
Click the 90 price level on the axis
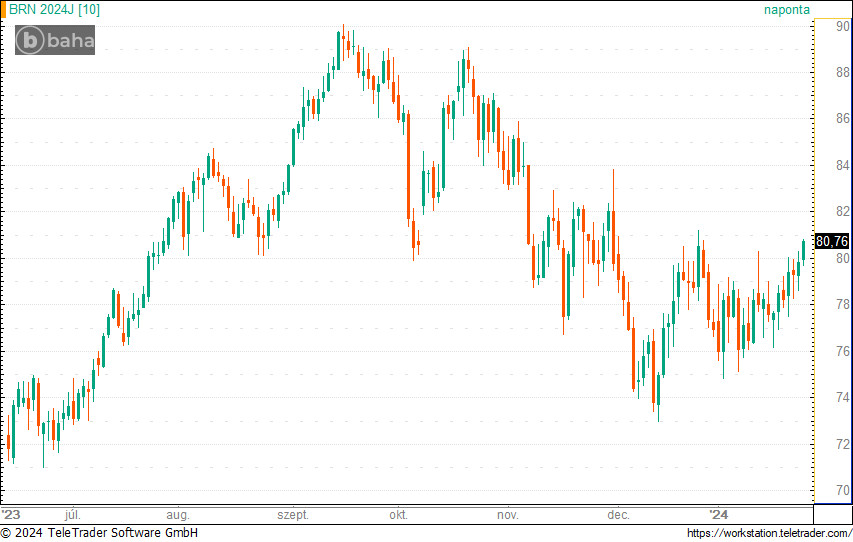coord(844,27)
